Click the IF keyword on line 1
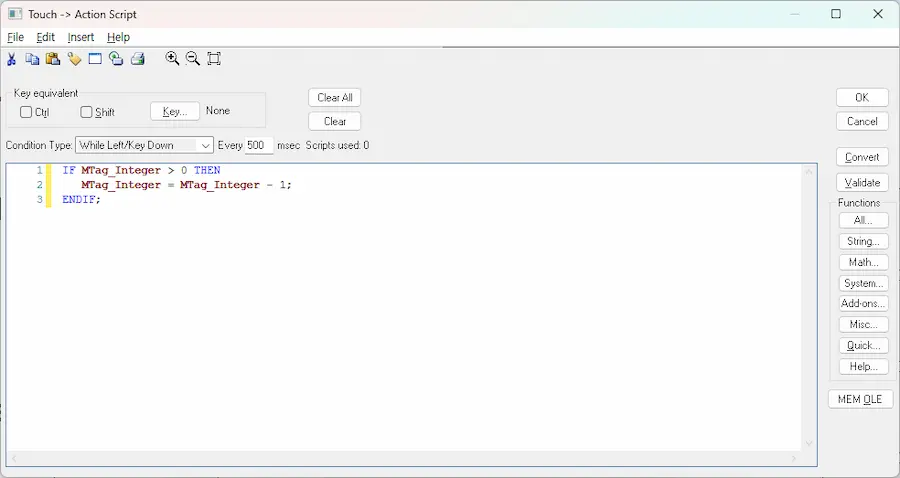Viewport: 900px width, 478px height. coord(69,170)
